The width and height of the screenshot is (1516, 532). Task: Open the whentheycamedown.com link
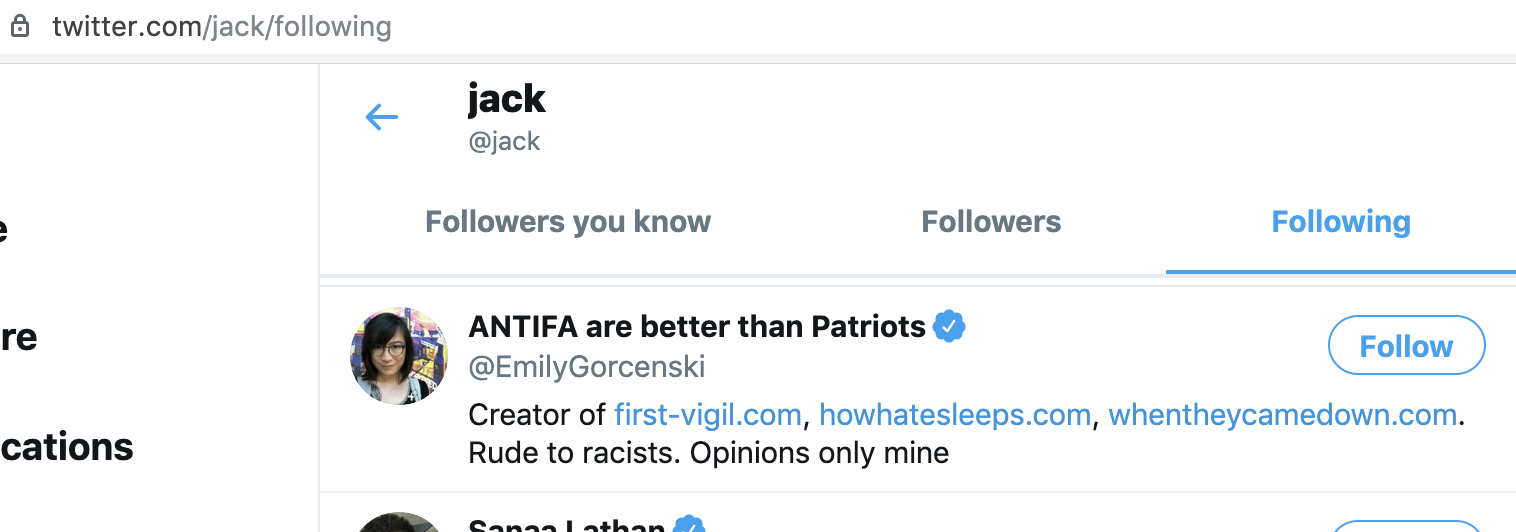click(1282, 415)
